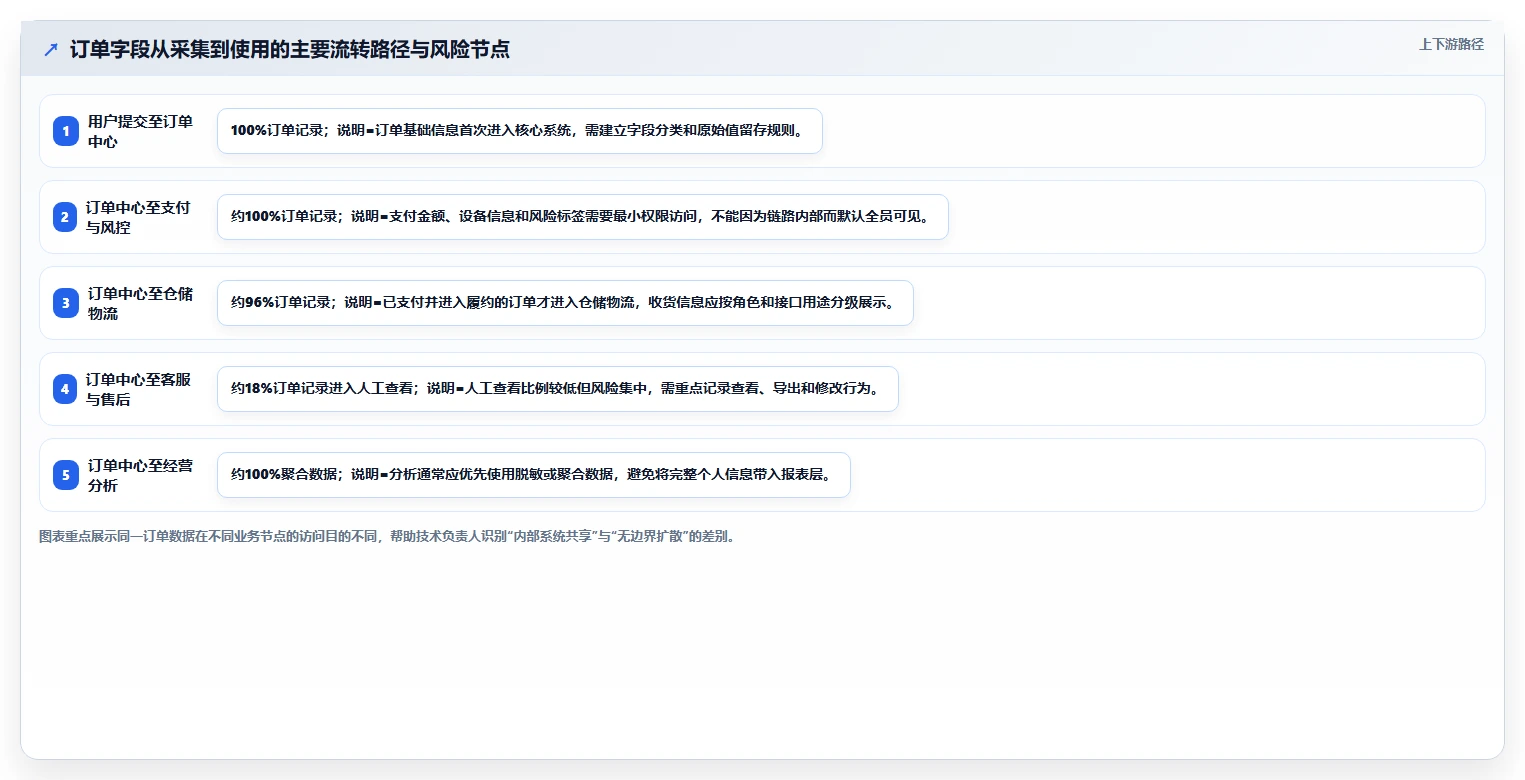This screenshot has width=1525, height=780.
Task: Click the step 5 number badge
Action: tap(66, 475)
